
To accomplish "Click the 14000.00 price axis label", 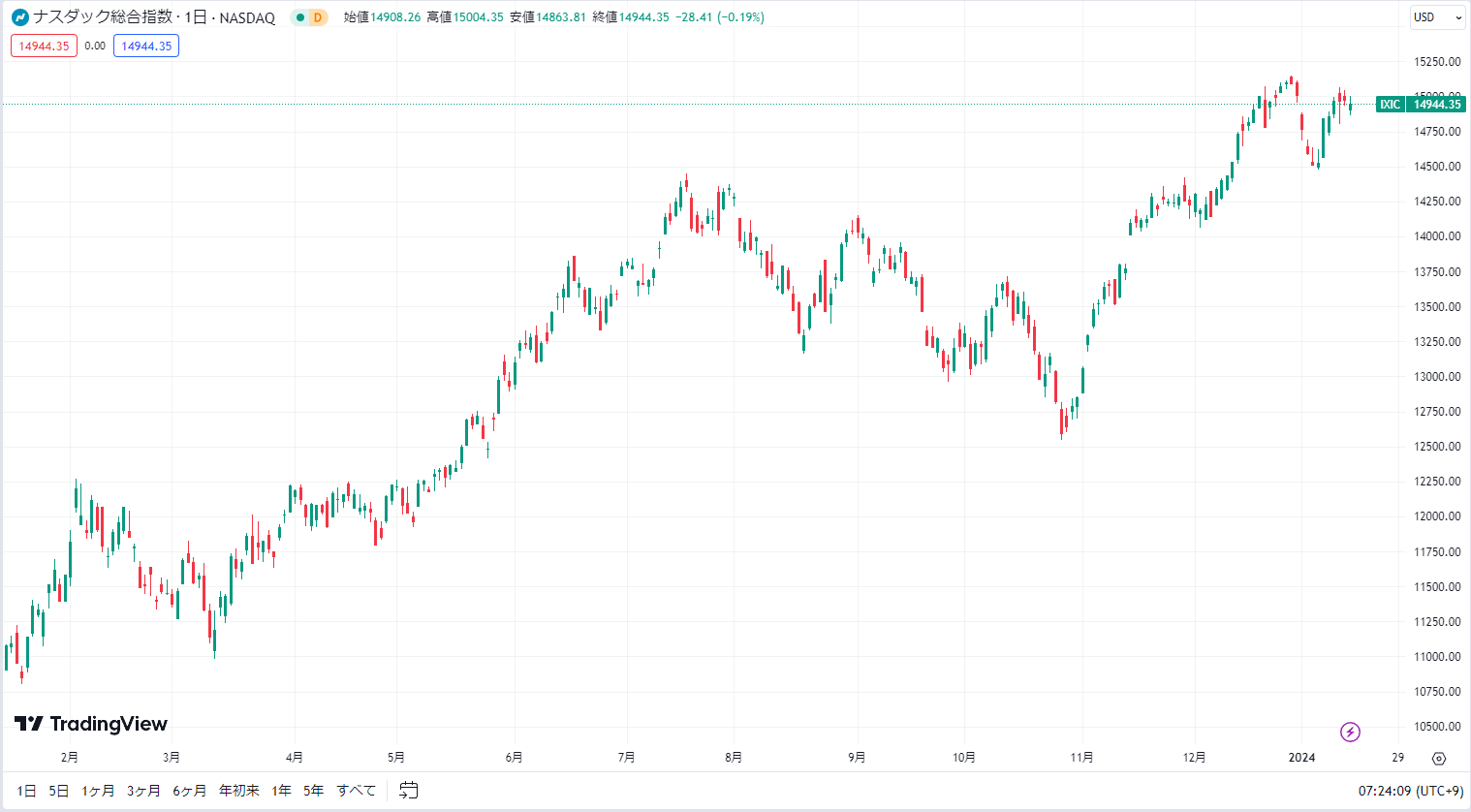I will coord(1437,236).
